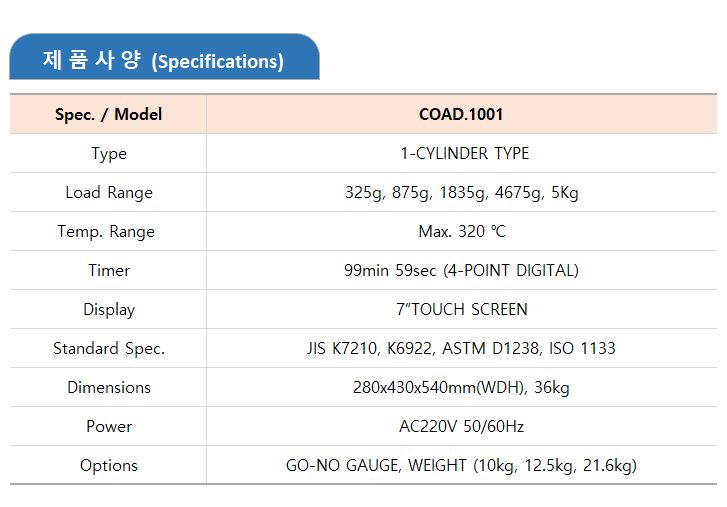Screen dimensions: 727x507
Task: Click the Type row label
Action: pos(108,153)
